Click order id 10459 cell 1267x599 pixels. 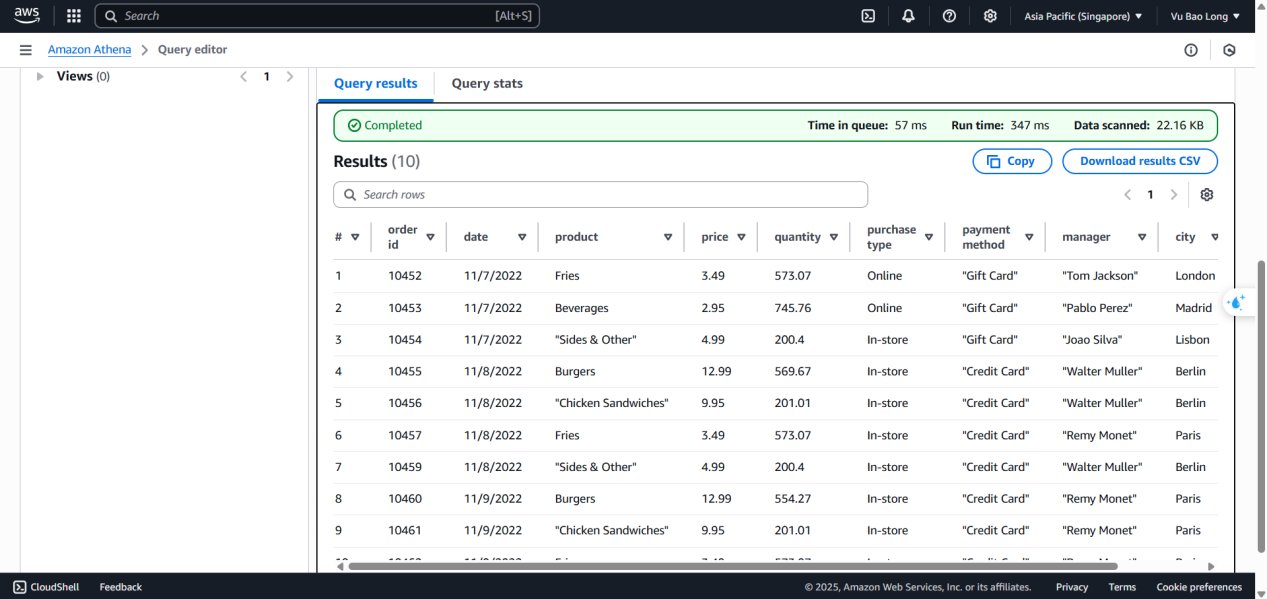click(405, 467)
